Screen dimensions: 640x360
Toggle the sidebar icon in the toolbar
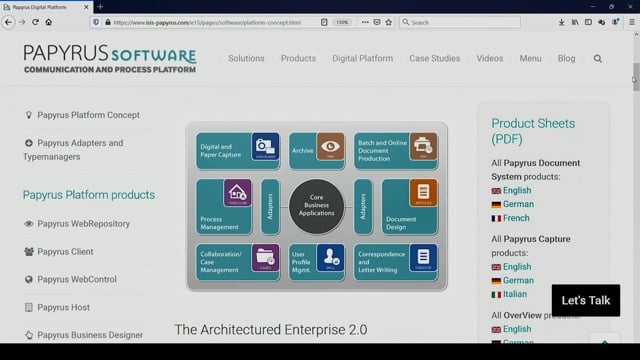pyautogui.click(x=588, y=22)
